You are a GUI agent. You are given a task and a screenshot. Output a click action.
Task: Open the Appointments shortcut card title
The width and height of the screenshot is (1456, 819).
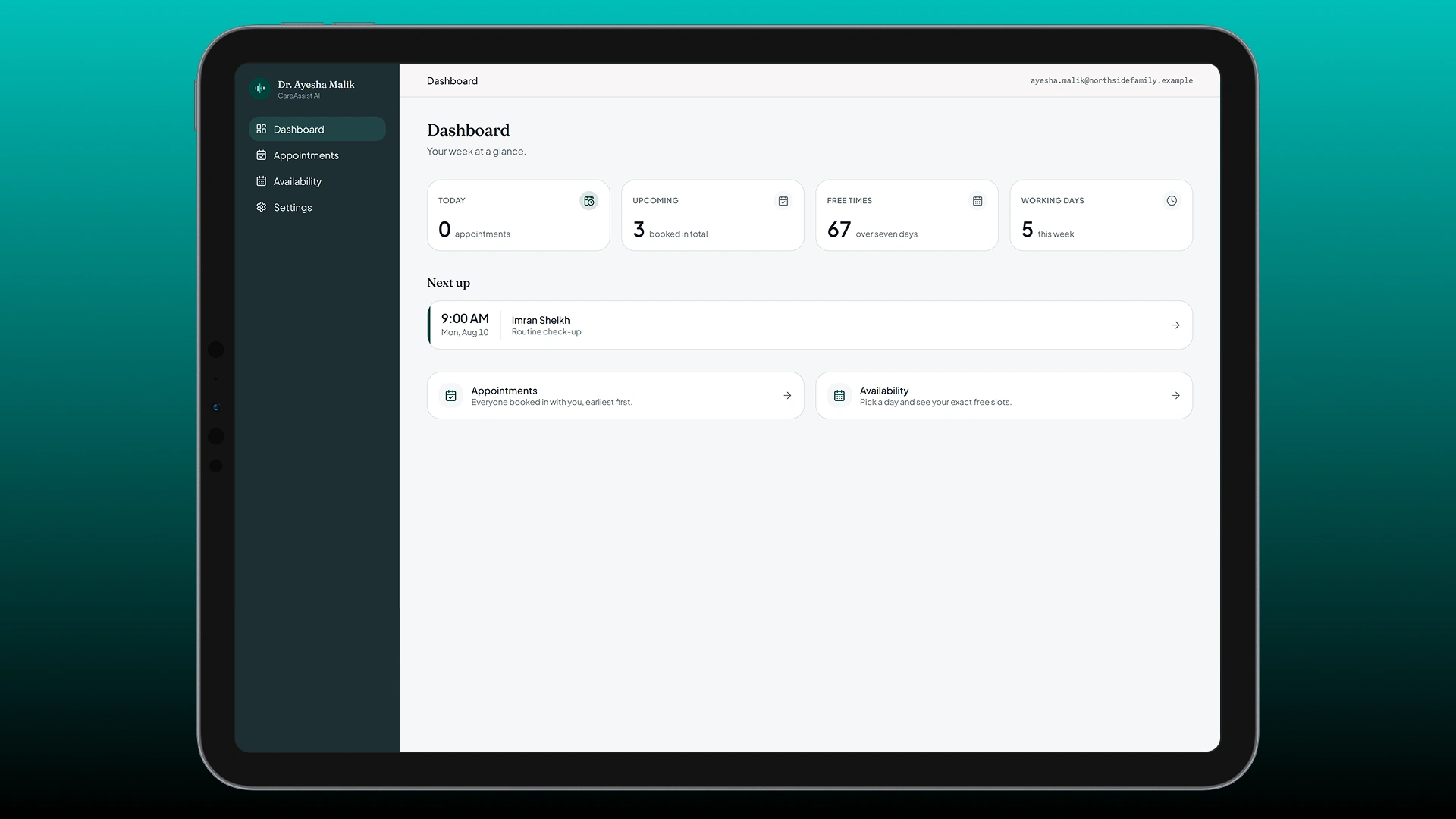coord(504,391)
